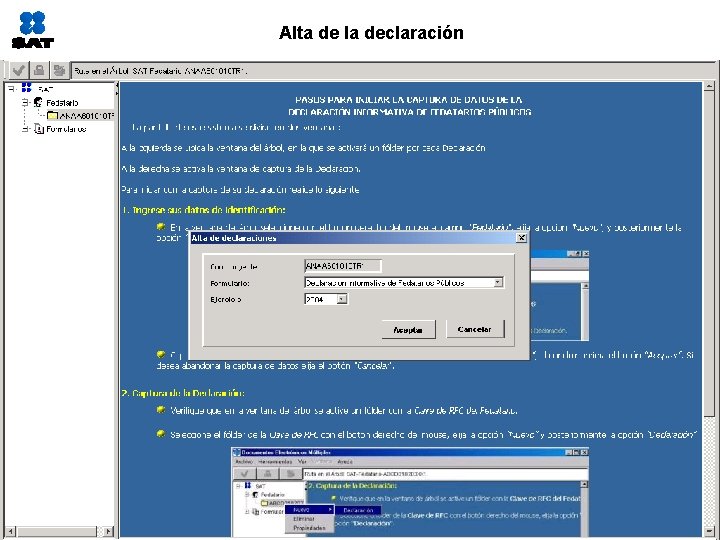Click the Fedatario person icon
Viewport: 720px width, 540px height.
pyautogui.click(x=38, y=102)
